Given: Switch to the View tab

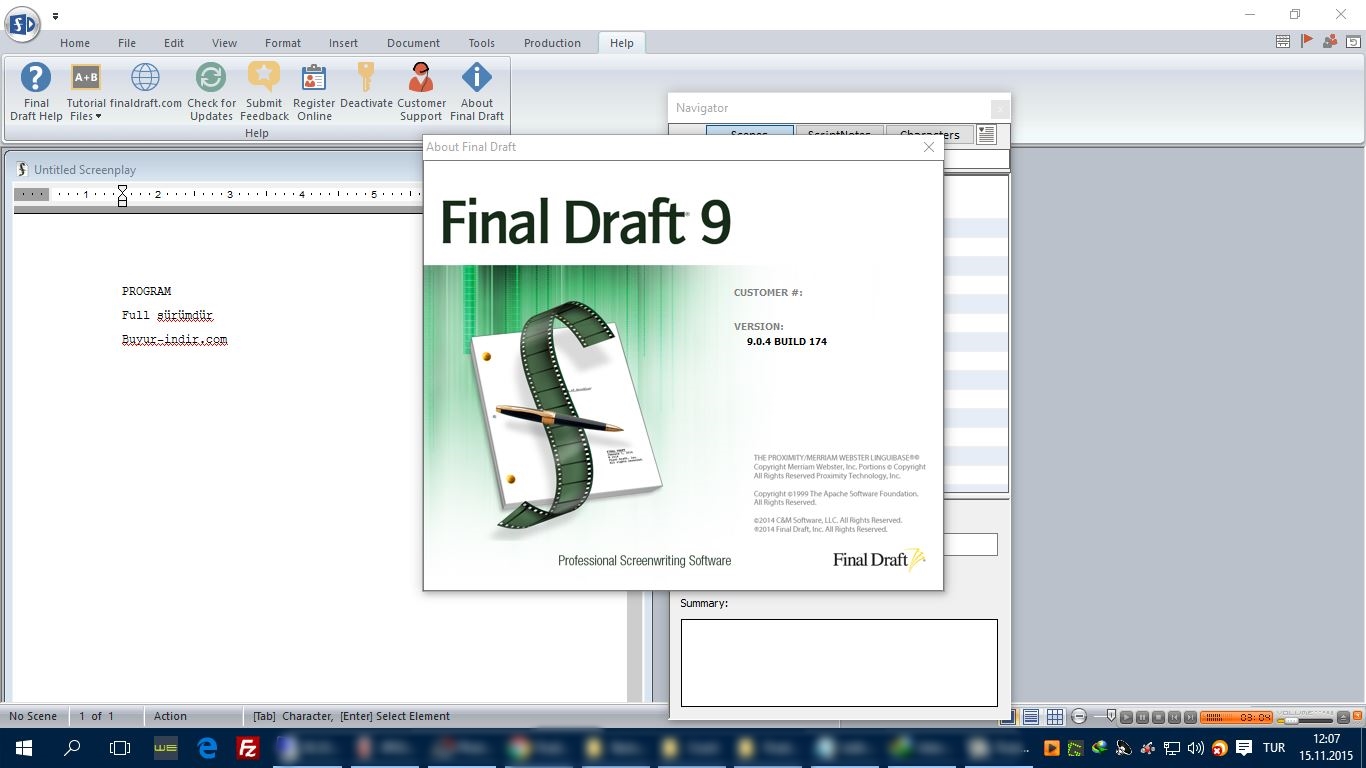Looking at the screenshot, I should point(225,43).
